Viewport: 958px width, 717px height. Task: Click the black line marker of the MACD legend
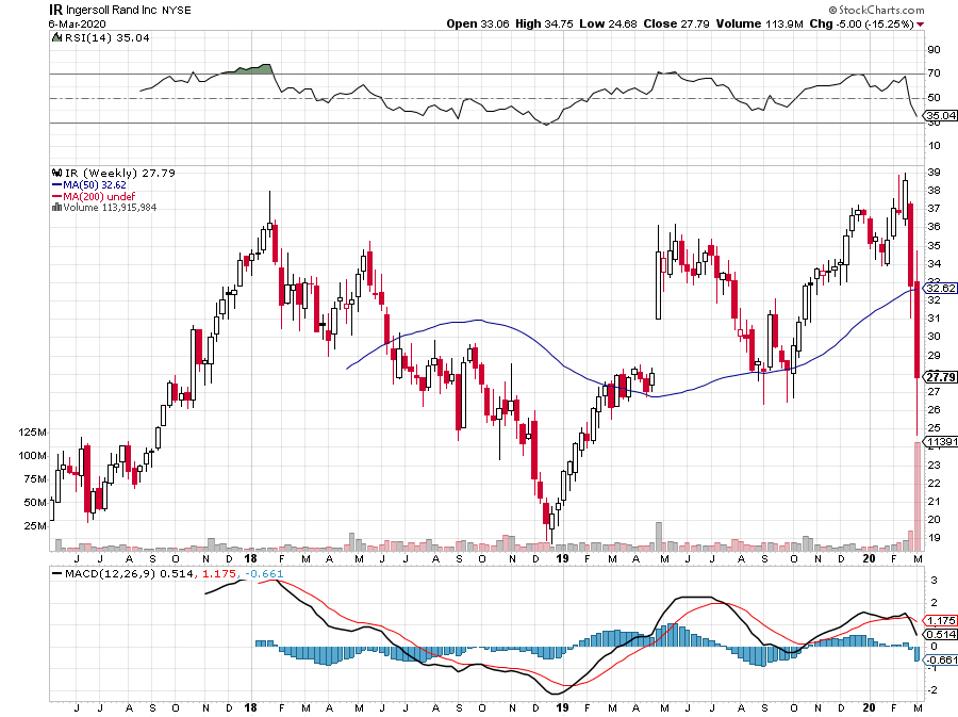57,574
